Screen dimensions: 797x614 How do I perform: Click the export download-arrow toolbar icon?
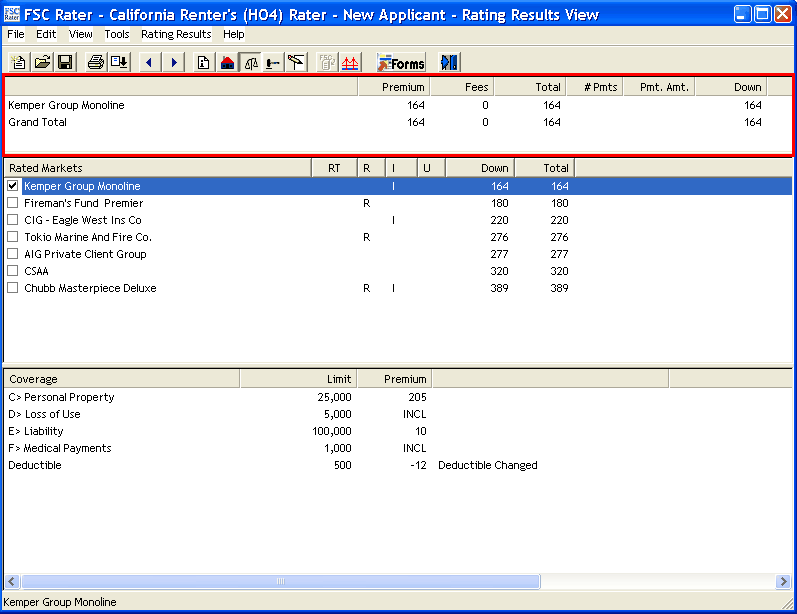point(119,63)
